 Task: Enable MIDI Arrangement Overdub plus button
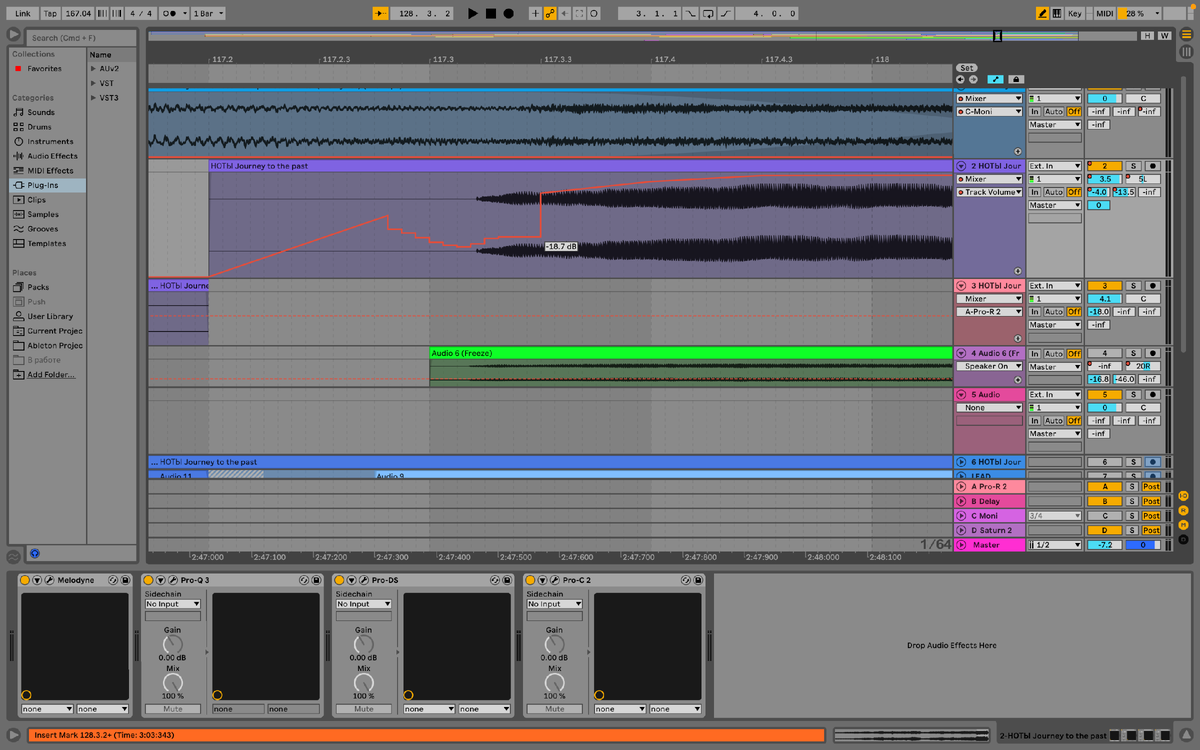(535, 14)
